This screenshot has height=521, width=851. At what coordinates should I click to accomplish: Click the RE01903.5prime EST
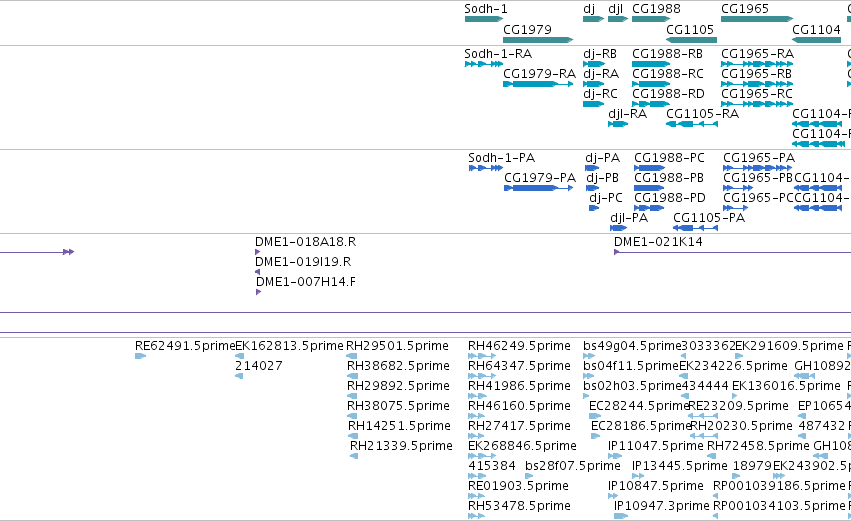476,497
